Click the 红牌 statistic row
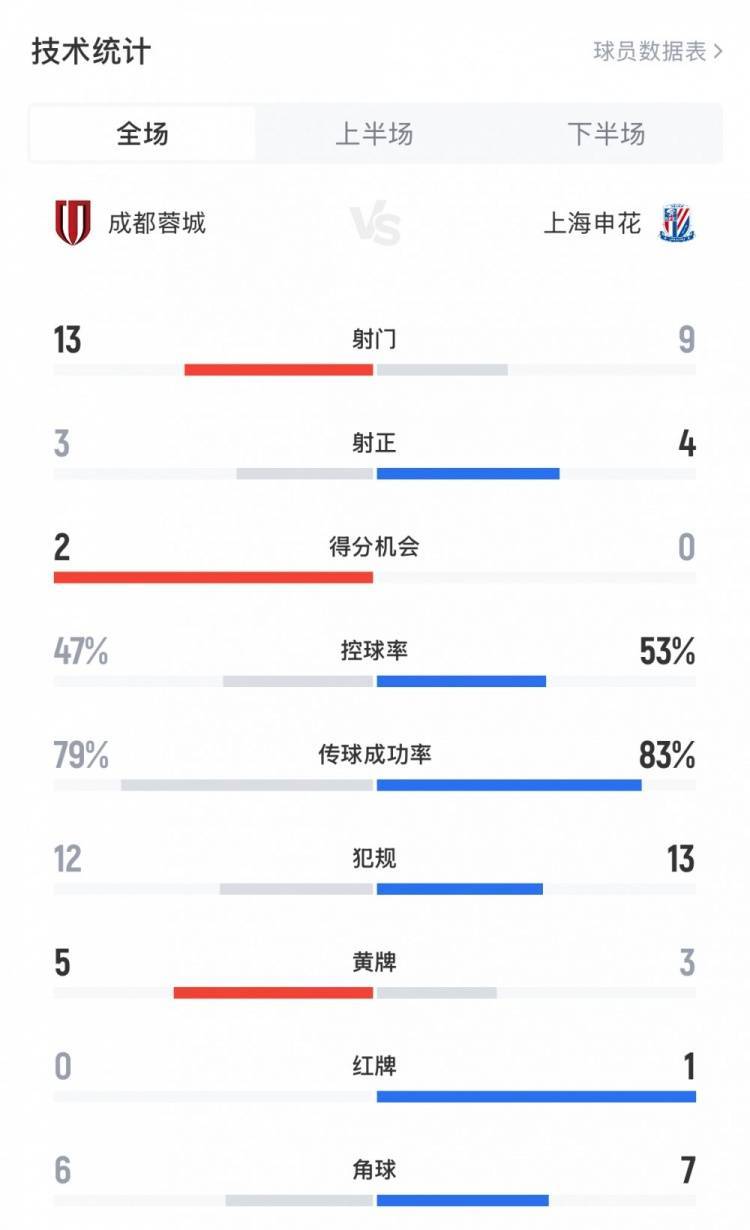This screenshot has height=1230, width=750. pyautogui.click(x=375, y=1066)
